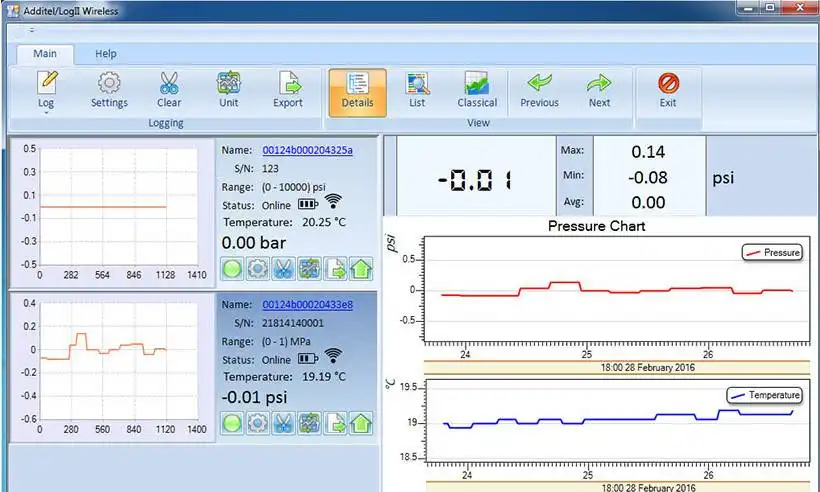Click the first device's mini pressure graph
This screenshot has height=492, width=820.
[108, 207]
